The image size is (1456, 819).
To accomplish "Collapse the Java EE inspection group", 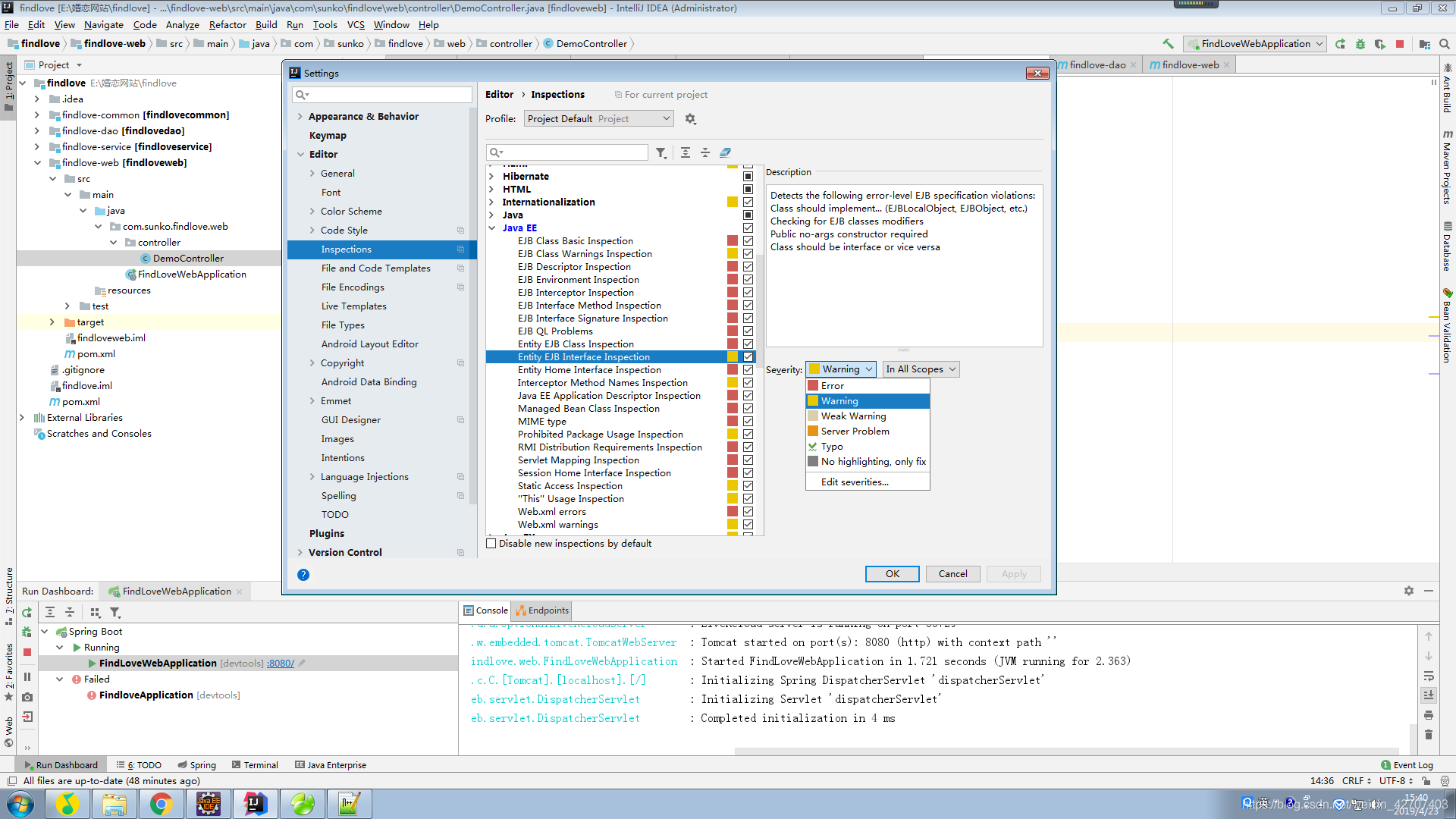I will tap(492, 228).
